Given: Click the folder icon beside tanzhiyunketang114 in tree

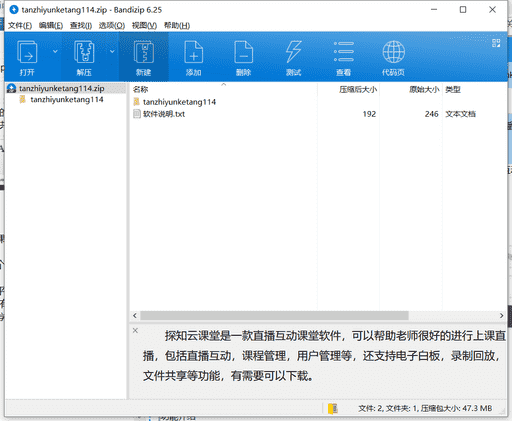Looking at the screenshot, I should pyautogui.click(x=22, y=99).
